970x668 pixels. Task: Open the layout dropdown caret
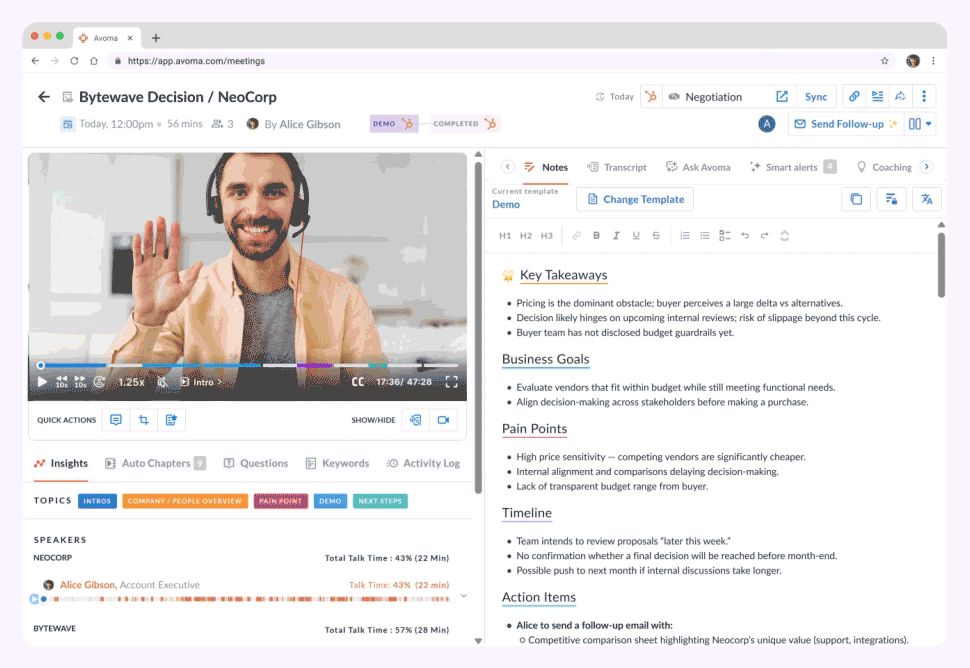[929, 124]
